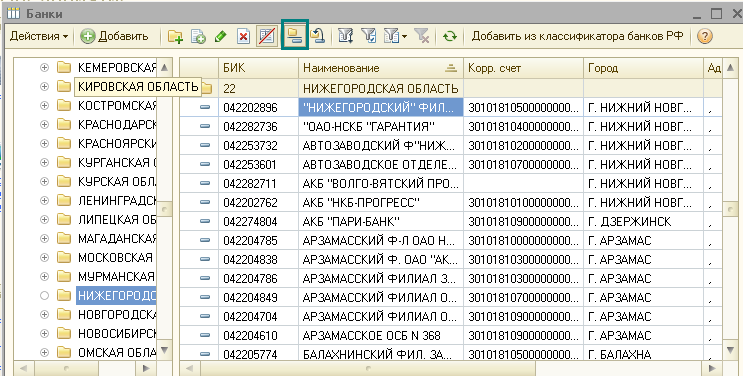Expand the КЕМЕРОВСКАЯ folder node
Image resolution: width=743 pixels, height=376 pixels.
point(44,67)
